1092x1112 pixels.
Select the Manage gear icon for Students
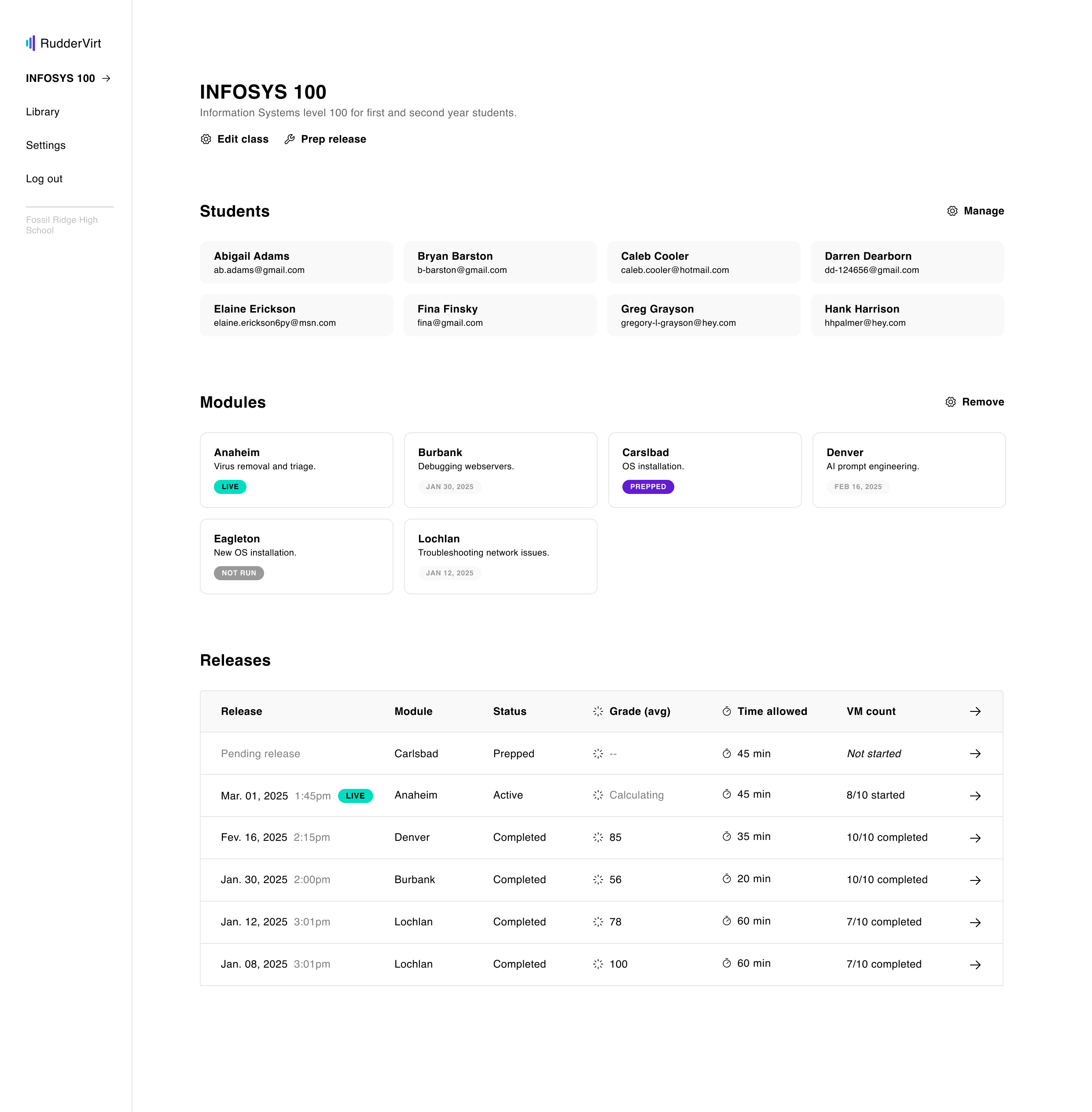[952, 211]
